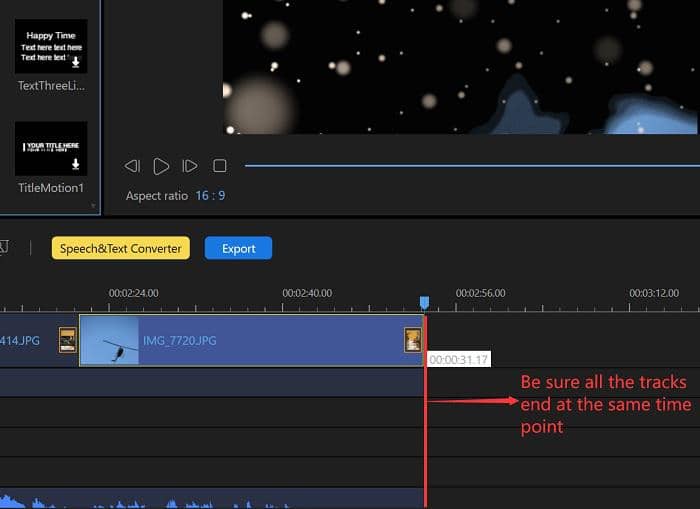The height and width of the screenshot is (509, 700).
Task: Download the TitleMotion1 title template
Action: pos(75,164)
